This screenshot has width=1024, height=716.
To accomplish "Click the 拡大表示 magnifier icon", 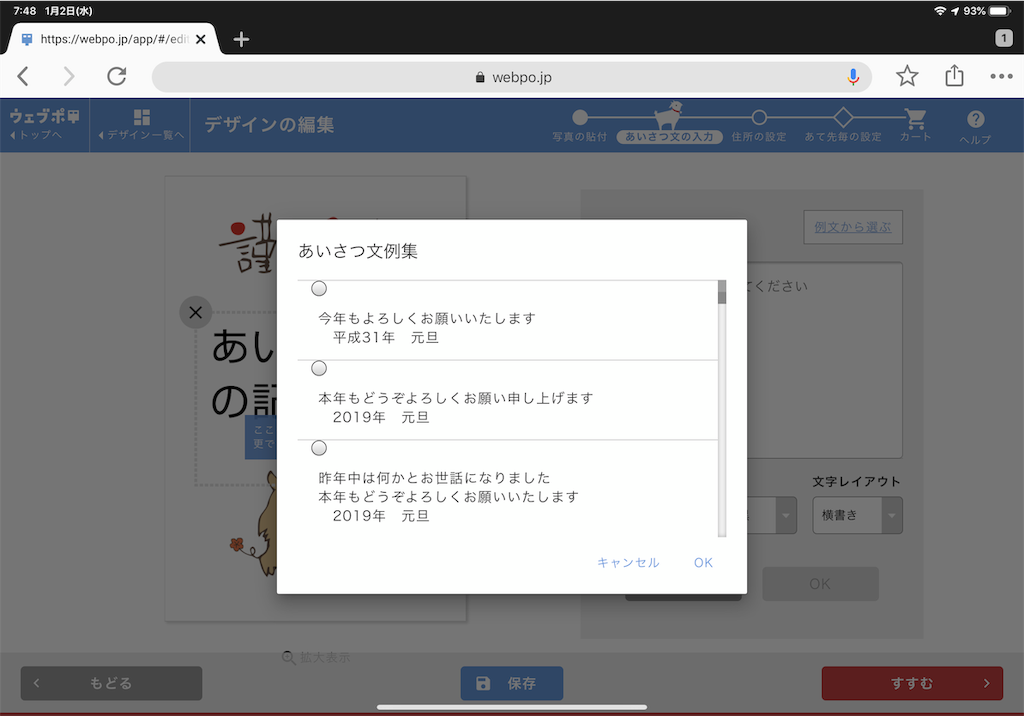I will click(289, 657).
